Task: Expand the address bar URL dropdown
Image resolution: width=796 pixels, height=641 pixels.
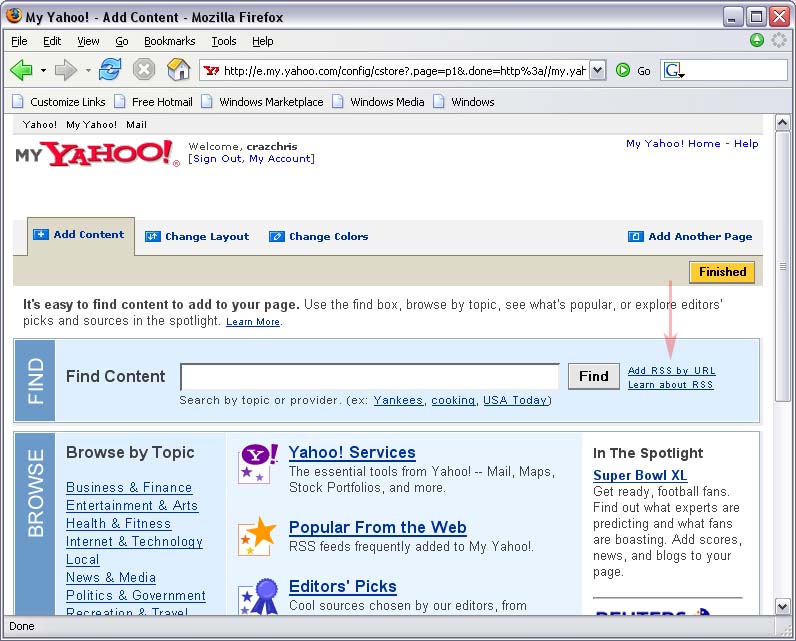Action: pos(597,70)
